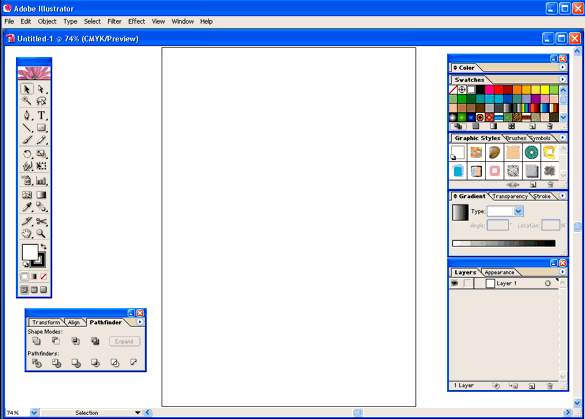This screenshot has height=419, width=585.
Task: Click the Minus Back pathfinder icon
Action: click(133, 362)
